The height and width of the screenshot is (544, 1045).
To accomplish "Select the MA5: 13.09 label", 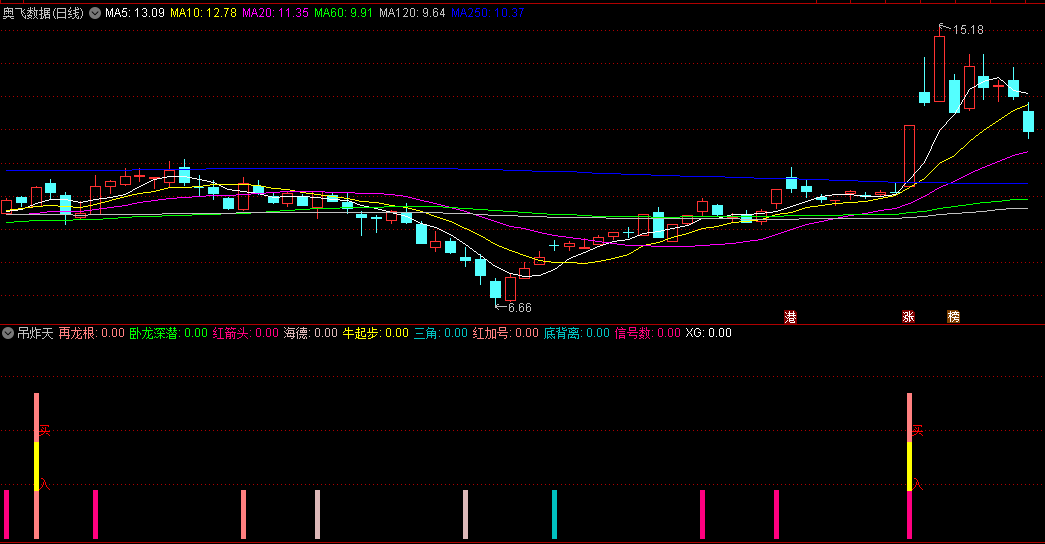I will click(x=135, y=13).
